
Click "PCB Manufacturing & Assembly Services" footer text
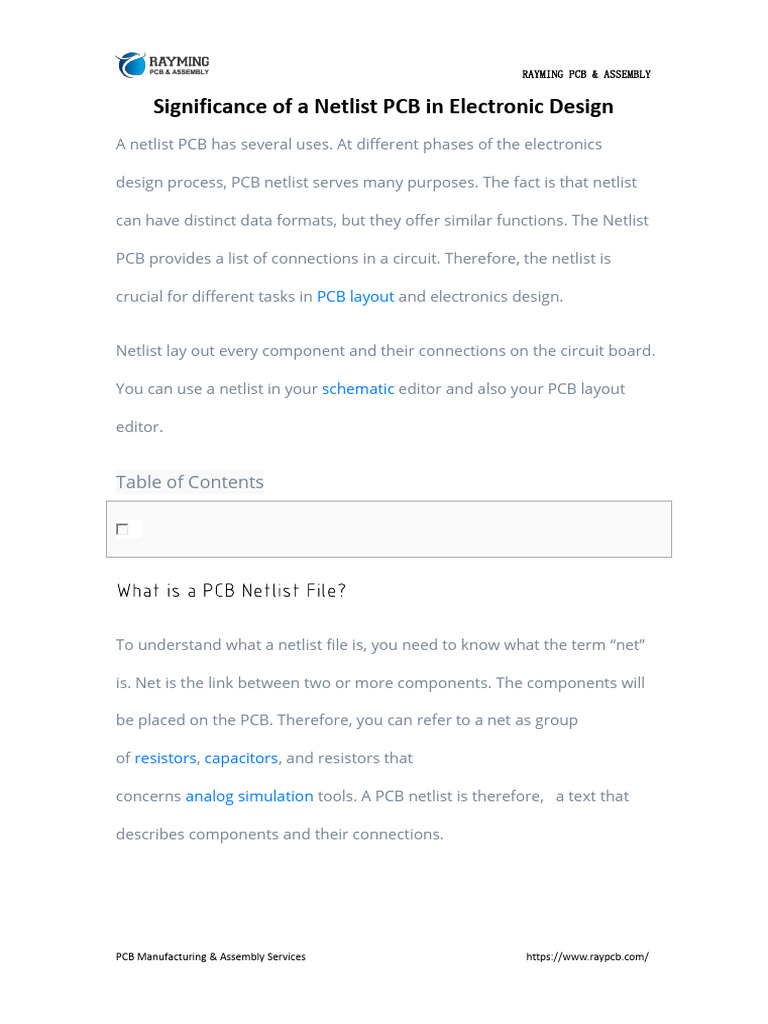pos(211,957)
